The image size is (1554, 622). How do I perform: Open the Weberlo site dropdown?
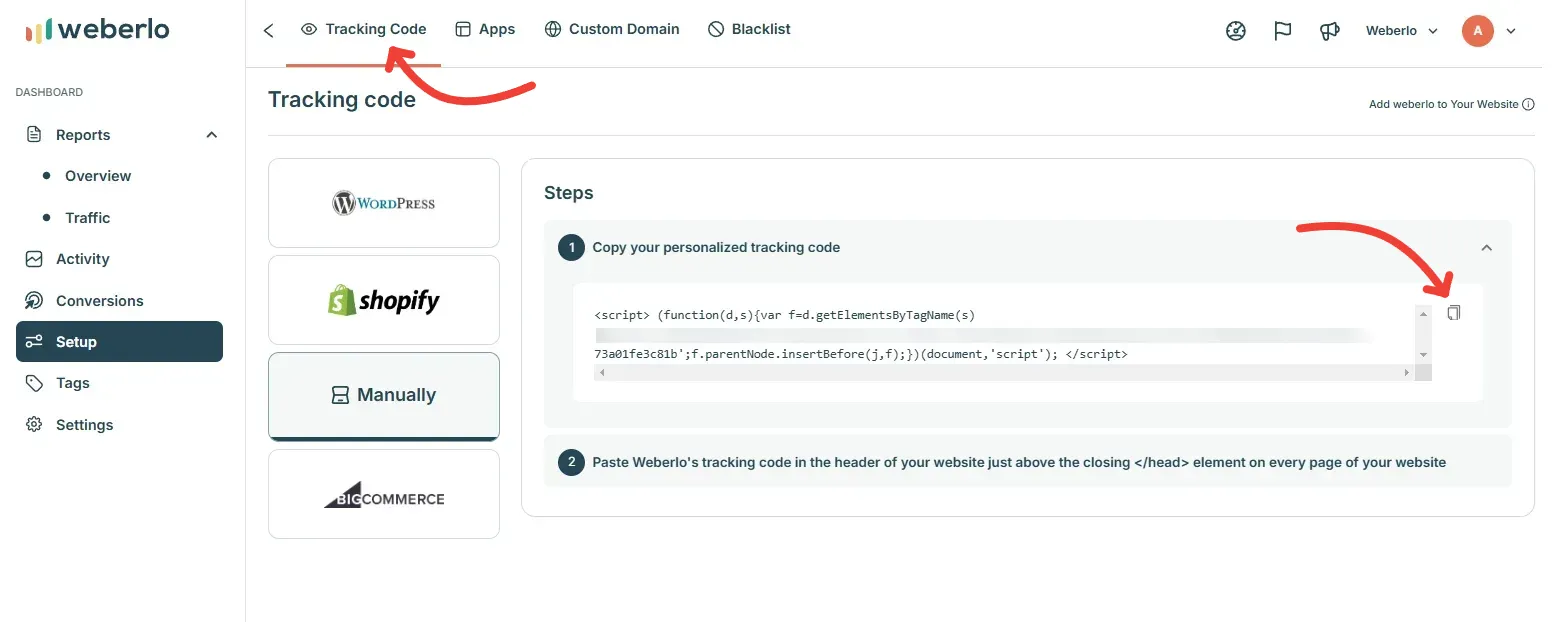1402,31
